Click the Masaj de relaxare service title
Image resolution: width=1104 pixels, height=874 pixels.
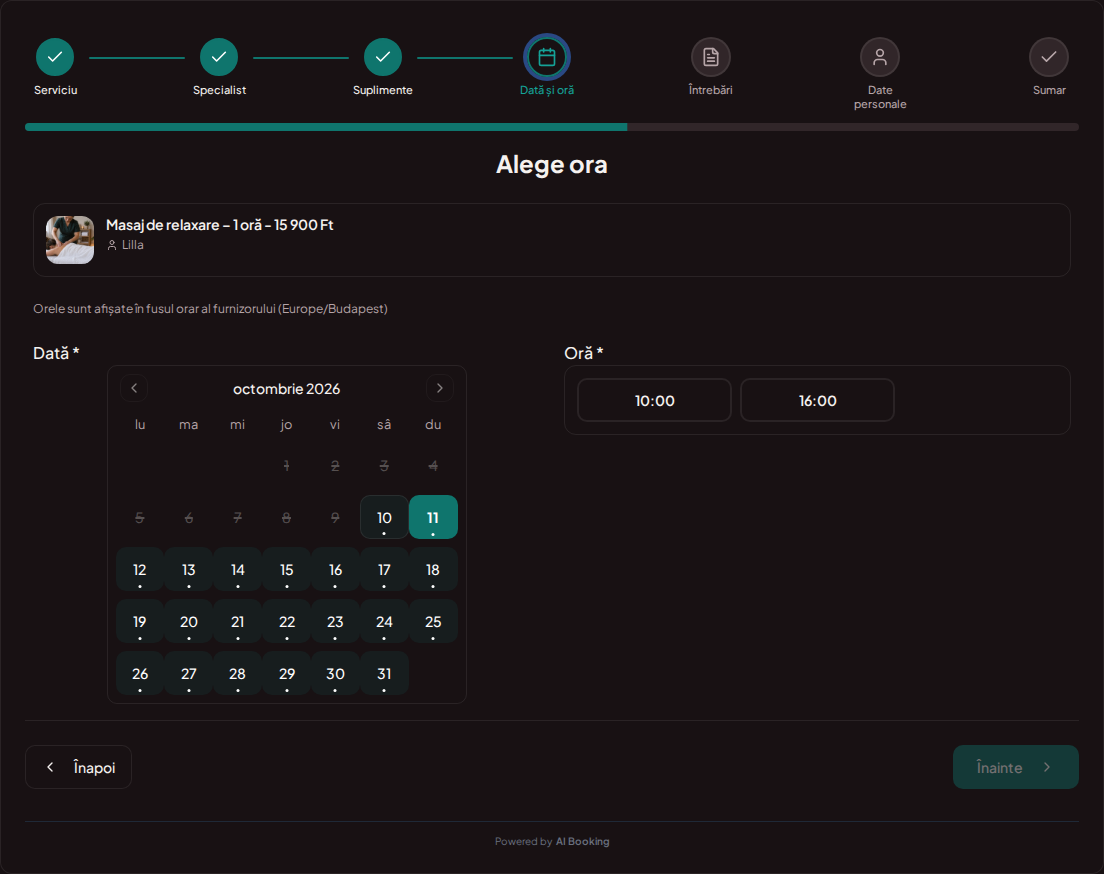220,225
